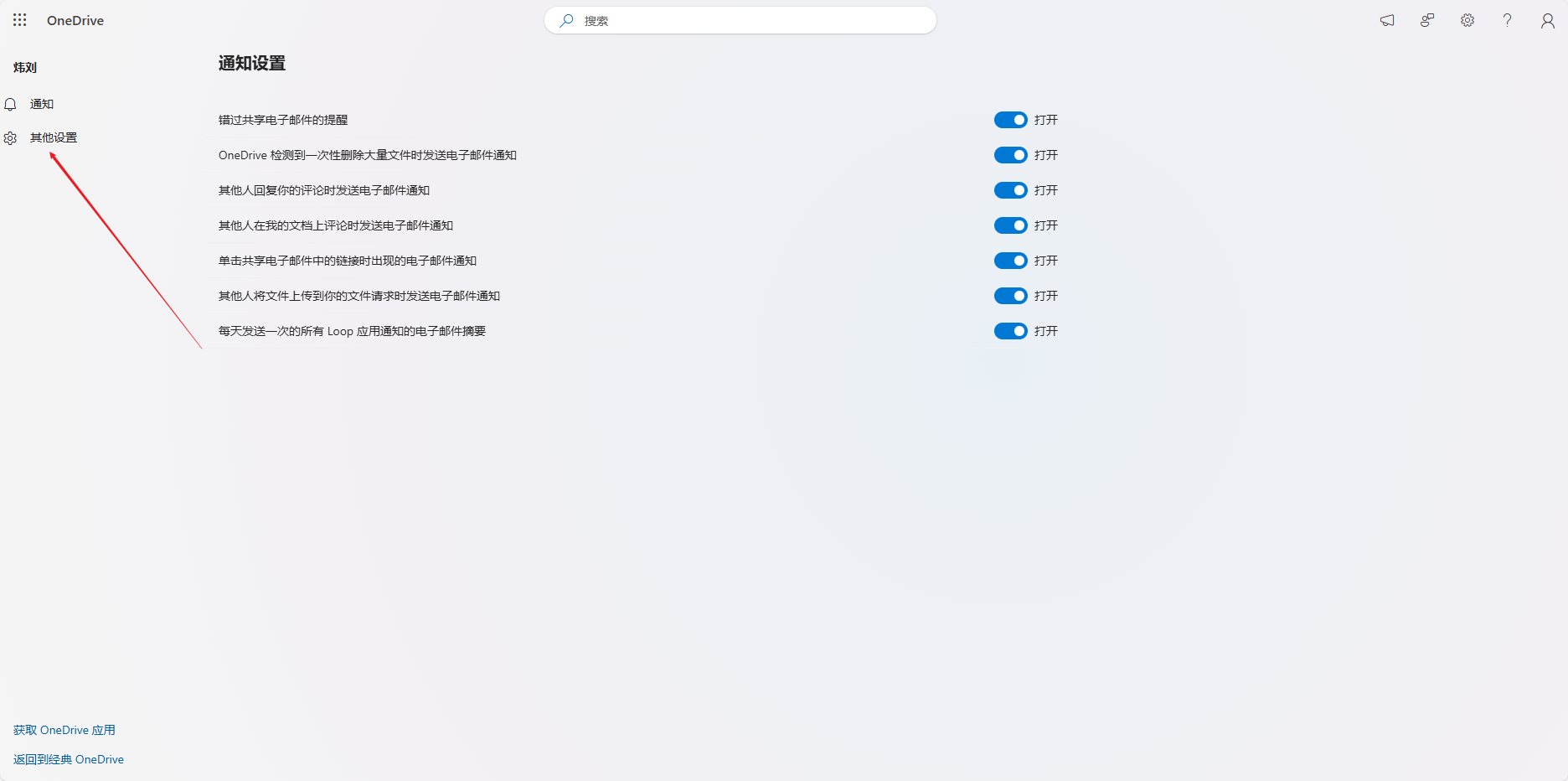
Task: Click the 通知设置 page heading
Action: 252,63
